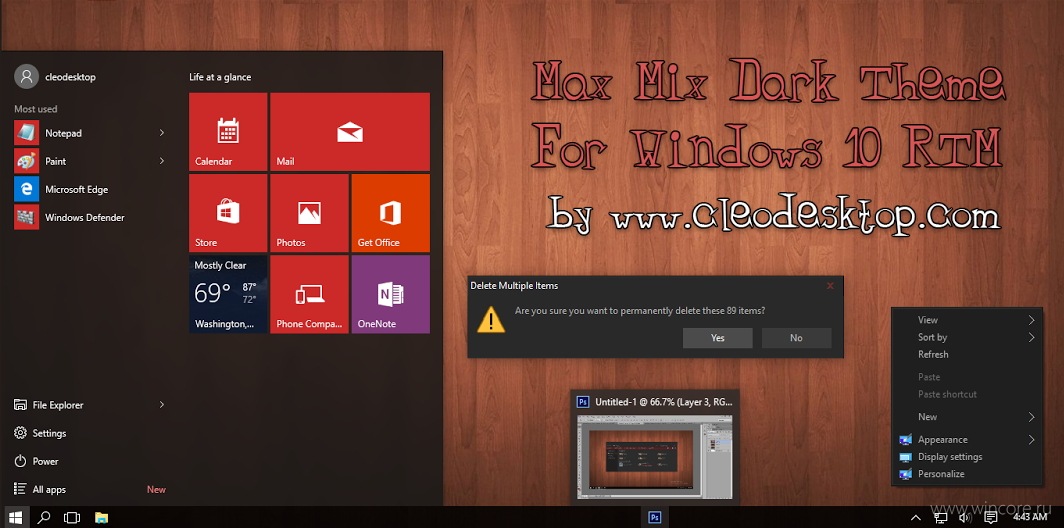Click the Settings gear in Start menu
Image resolution: width=1064 pixels, height=528 pixels.
pos(20,433)
